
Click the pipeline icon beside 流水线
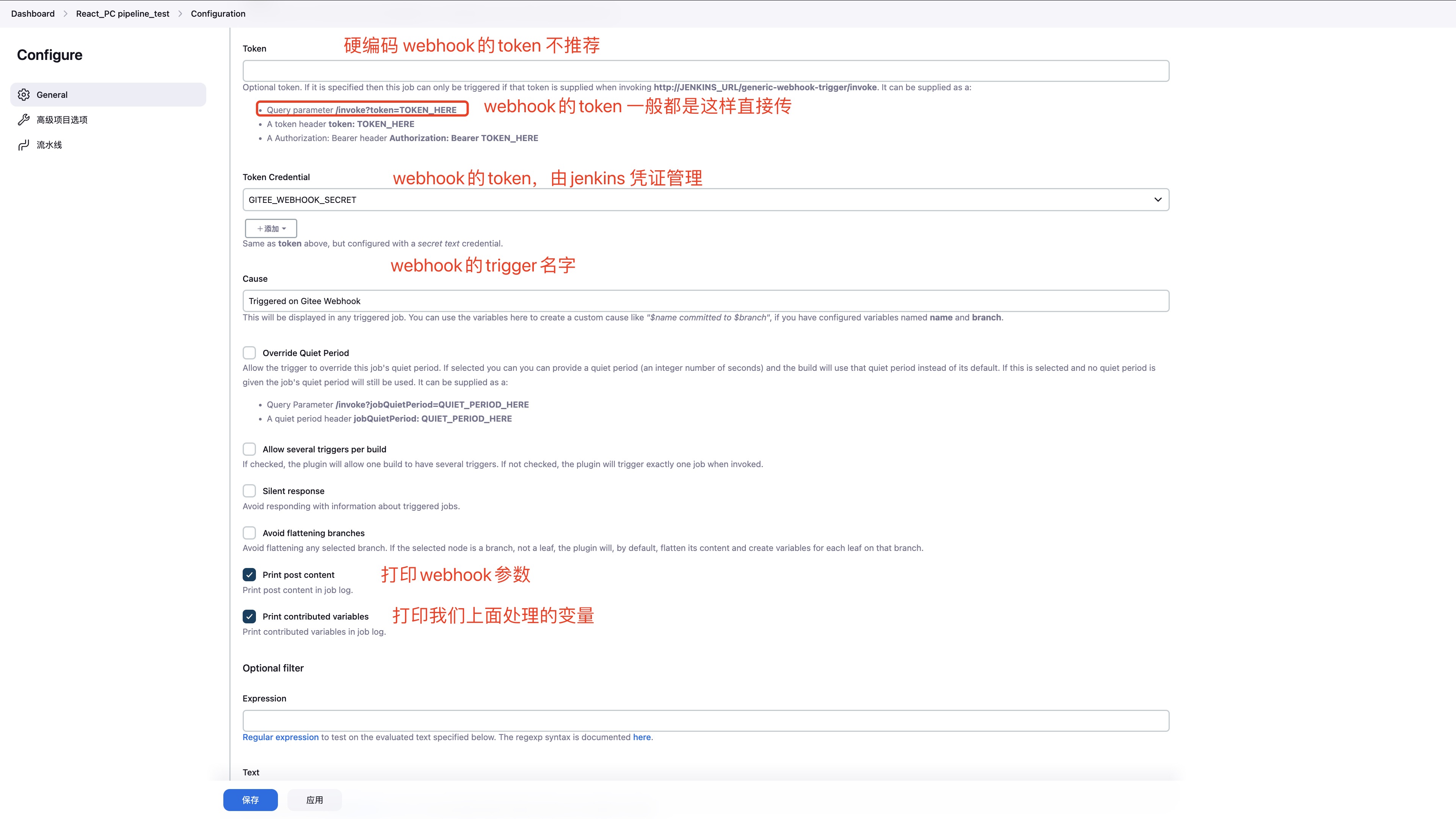click(24, 145)
